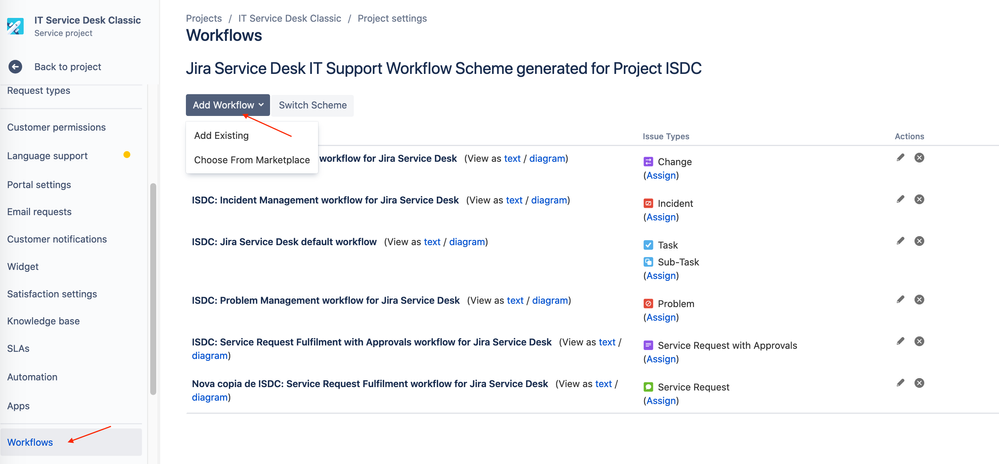This screenshot has height=464, width=999.
Task: View Incident Management workflow as text
Action: click(x=514, y=200)
